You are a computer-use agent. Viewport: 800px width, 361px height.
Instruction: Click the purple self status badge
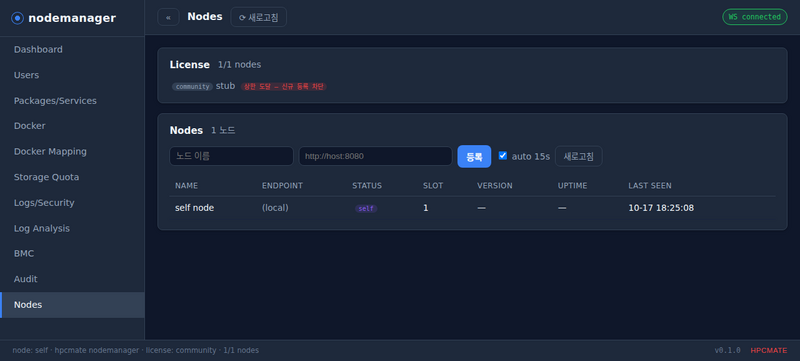click(366, 209)
